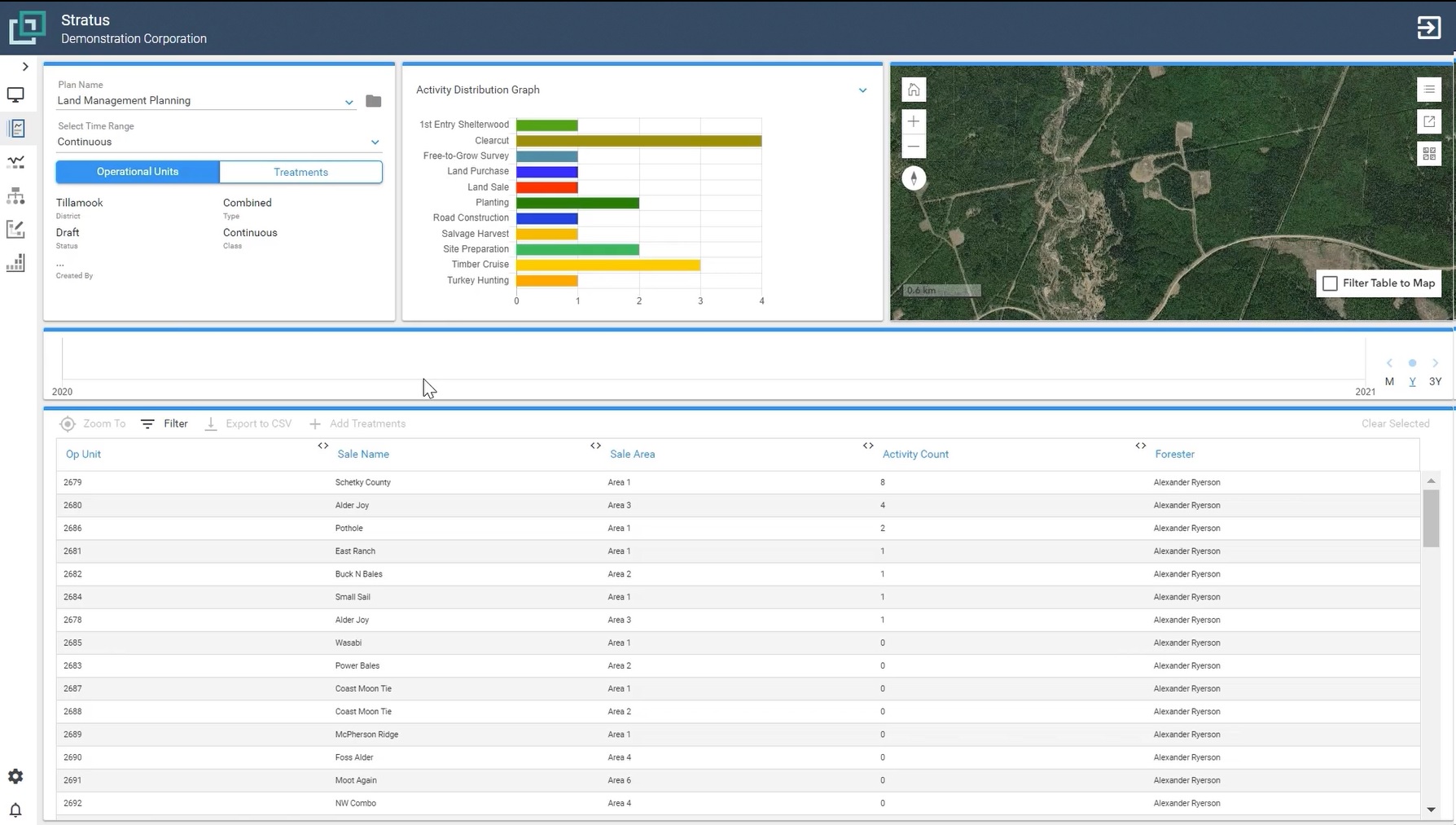1456x825 pixels.
Task: Click Clear Selected above the table
Action: point(1395,423)
